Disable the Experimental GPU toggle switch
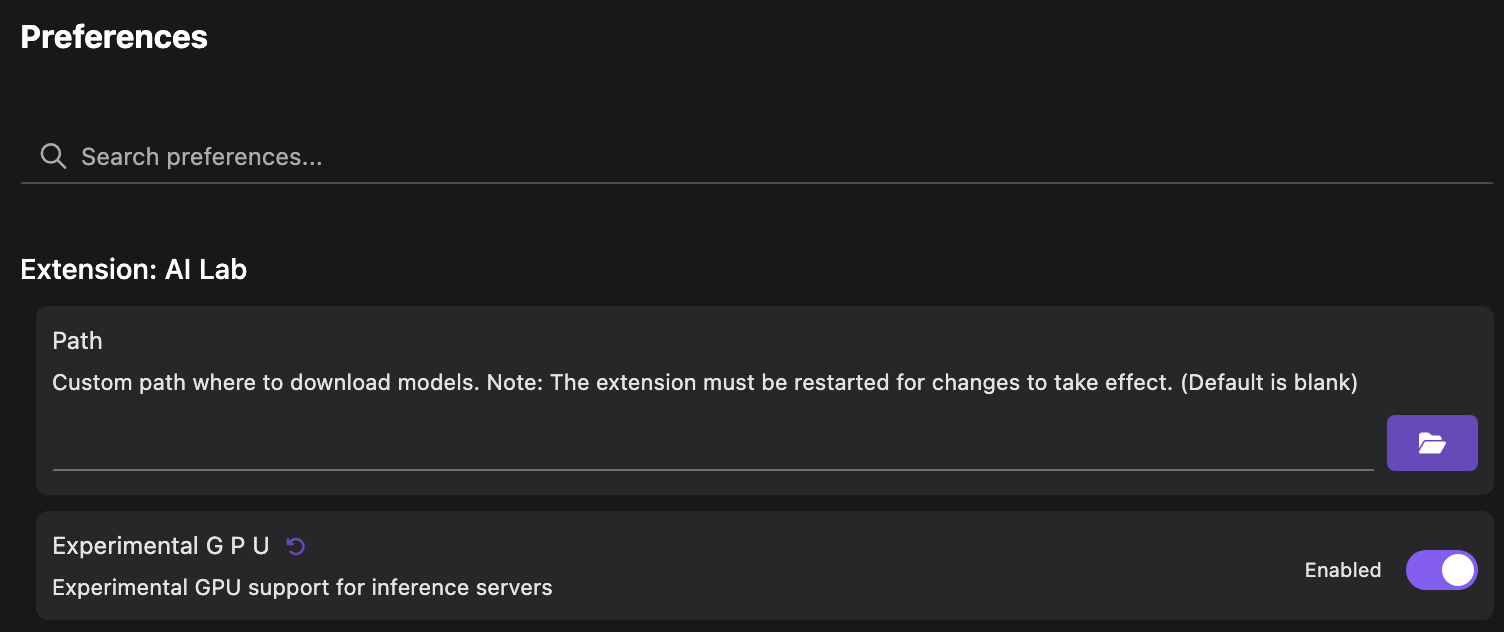 (1441, 570)
